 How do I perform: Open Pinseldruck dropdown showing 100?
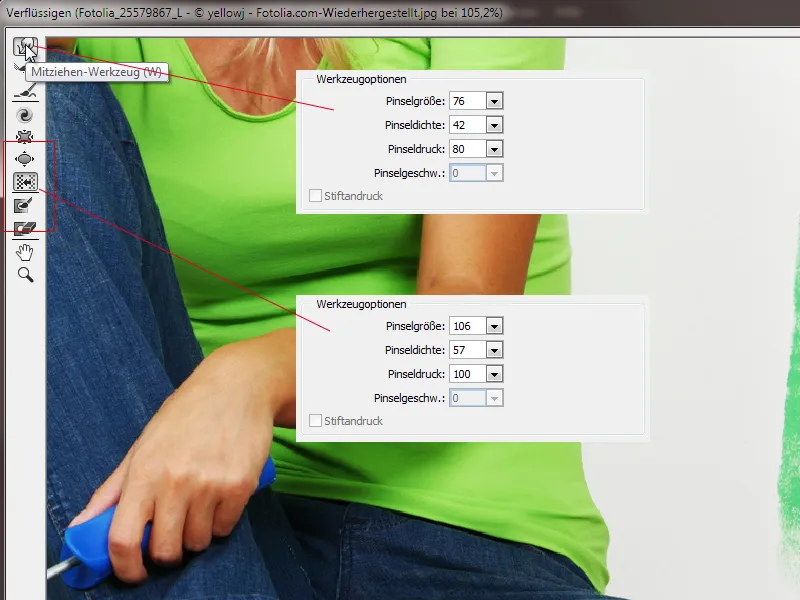(494, 374)
